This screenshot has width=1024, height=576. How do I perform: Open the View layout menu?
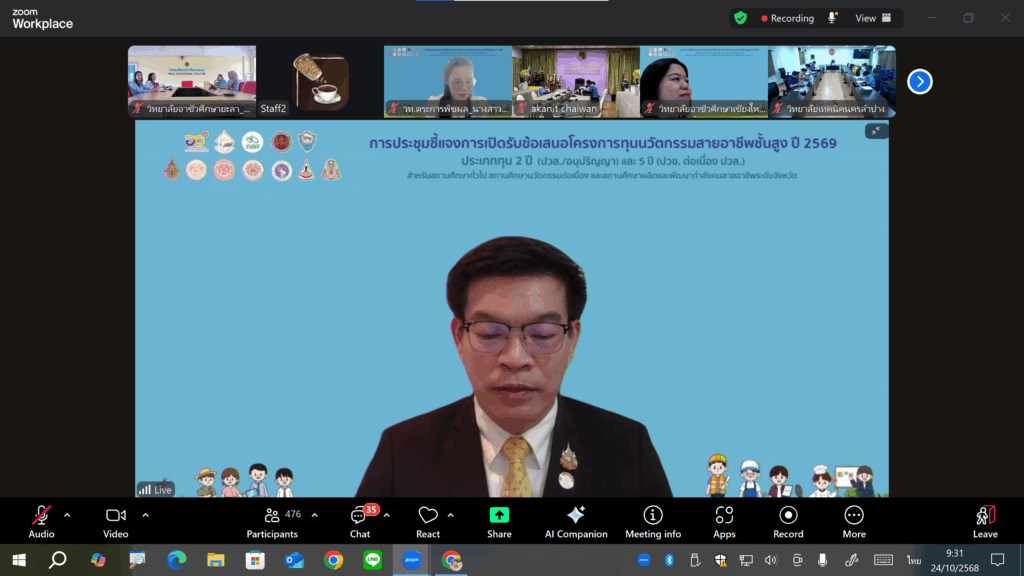[x=872, y=18]
